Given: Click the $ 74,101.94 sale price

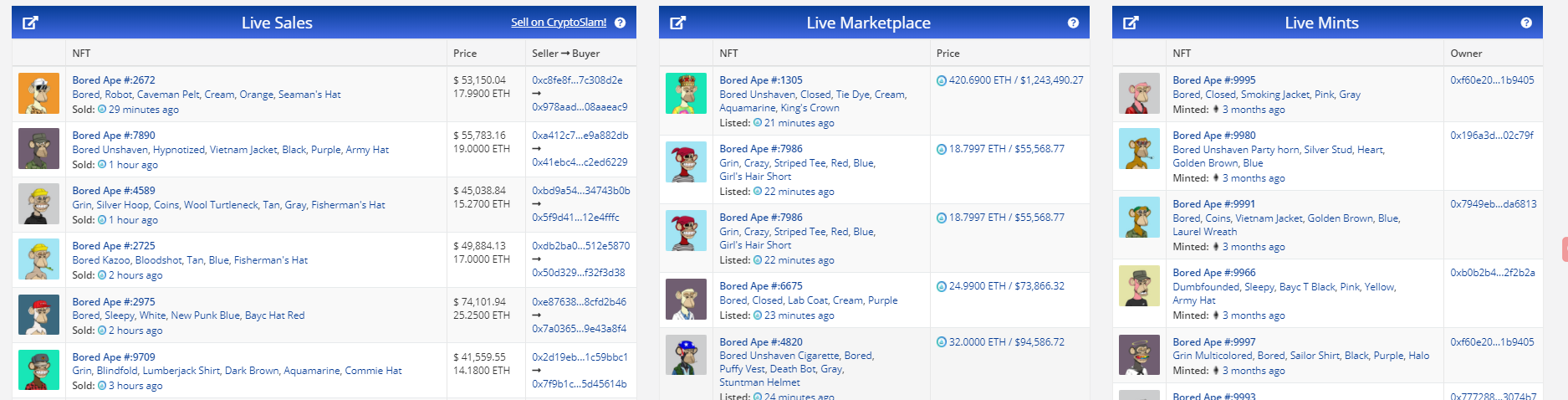Looking at the screenshot, I should click(479, 302).
